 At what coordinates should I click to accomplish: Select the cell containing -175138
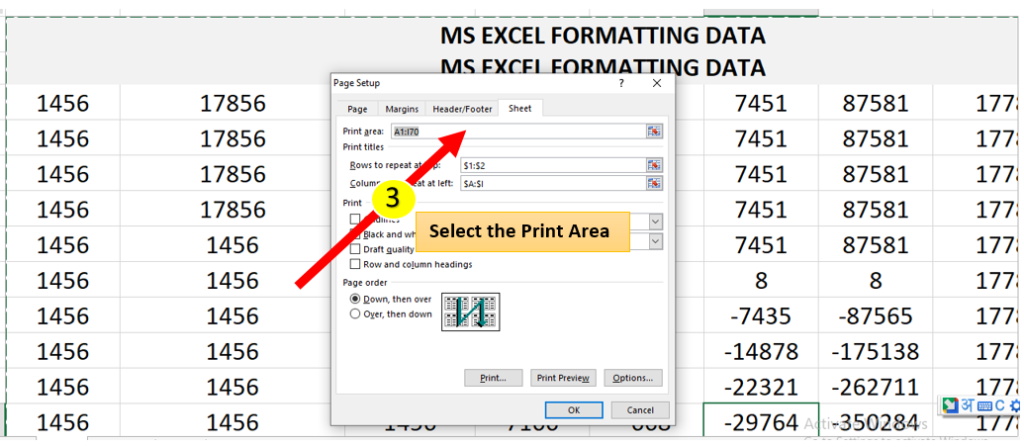(875, 352)
